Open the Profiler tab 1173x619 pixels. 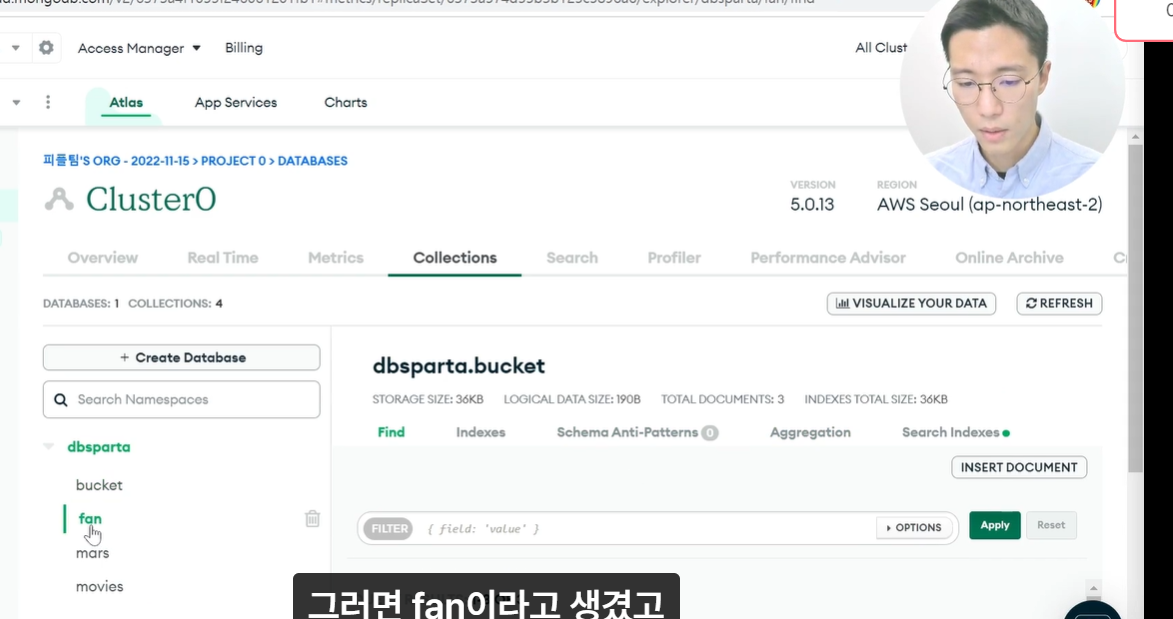(674, 257)
